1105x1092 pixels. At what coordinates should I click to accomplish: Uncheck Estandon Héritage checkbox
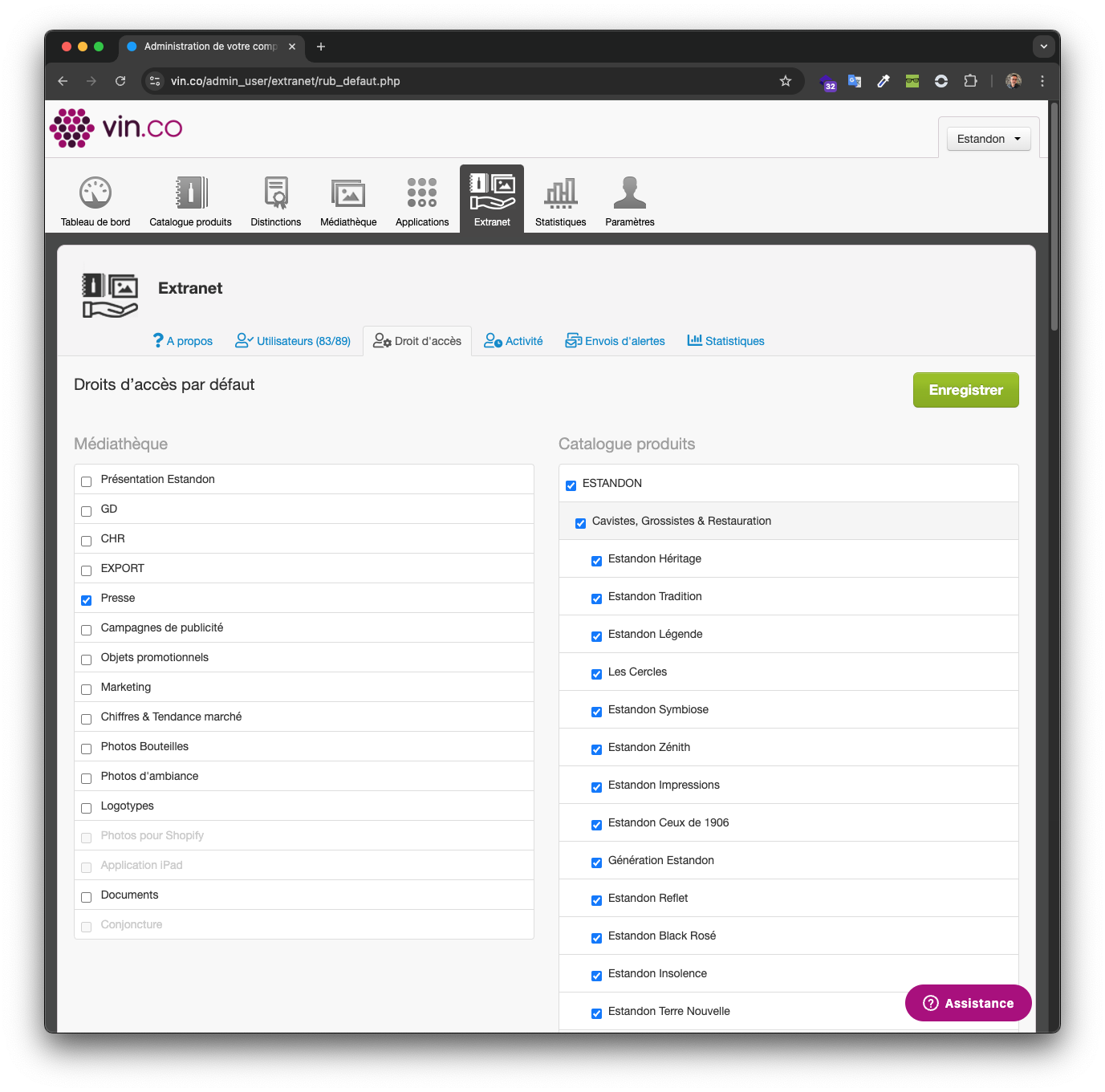tap(597, 561)
